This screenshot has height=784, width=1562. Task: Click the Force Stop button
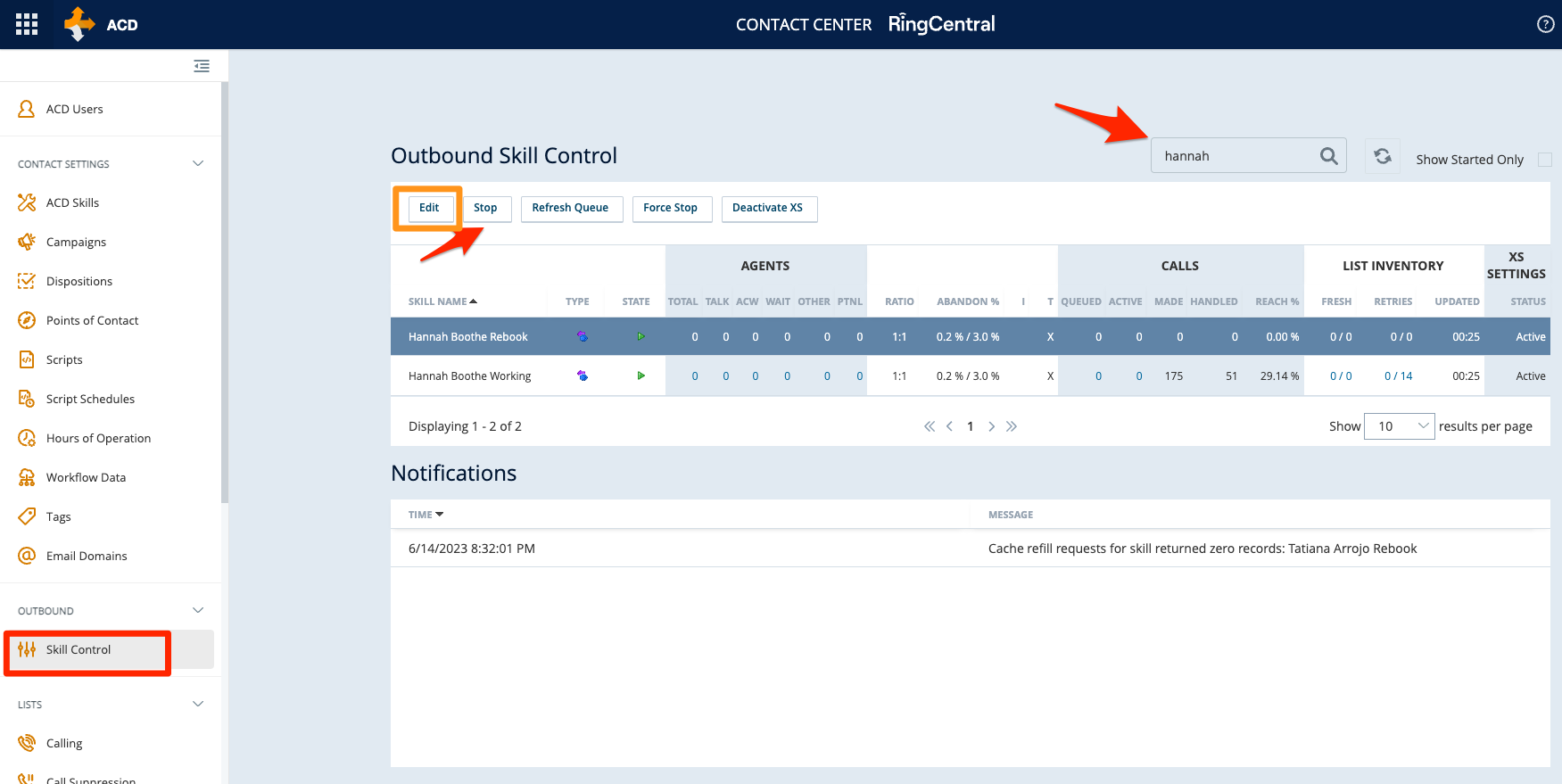click(x=671, y=208)
